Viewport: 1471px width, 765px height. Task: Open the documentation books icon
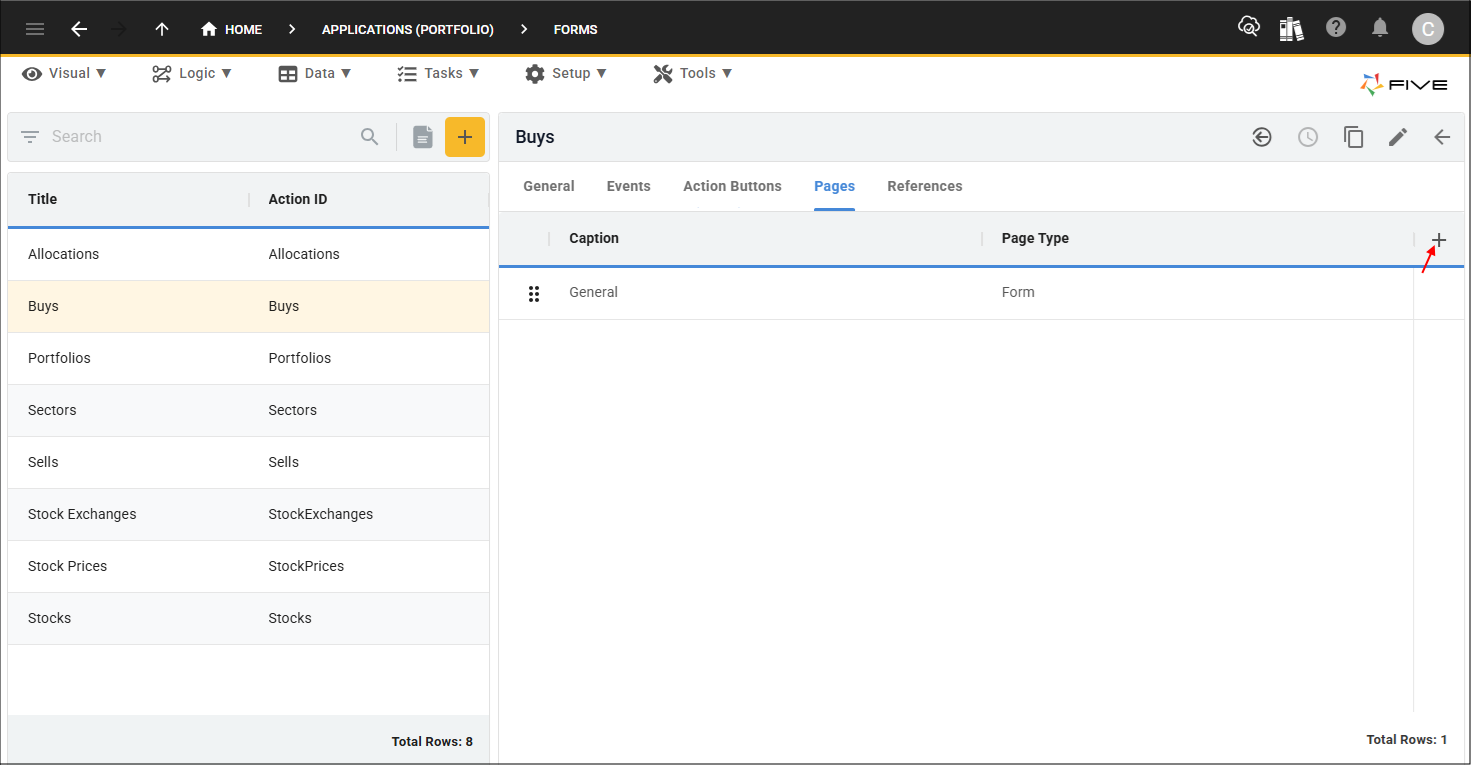[x=1291, y=29]
